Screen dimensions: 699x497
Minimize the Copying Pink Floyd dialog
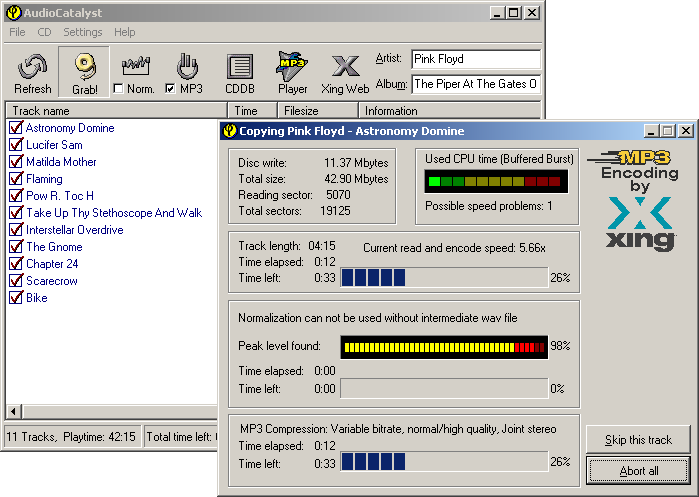point(651,131)
